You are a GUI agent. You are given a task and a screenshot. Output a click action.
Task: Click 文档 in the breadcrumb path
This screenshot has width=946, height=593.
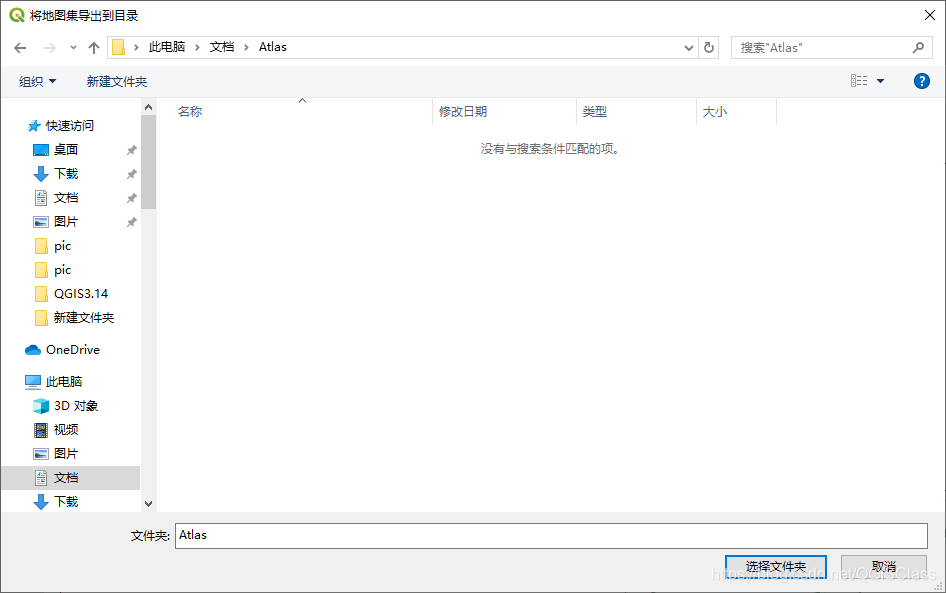(221, 47)
